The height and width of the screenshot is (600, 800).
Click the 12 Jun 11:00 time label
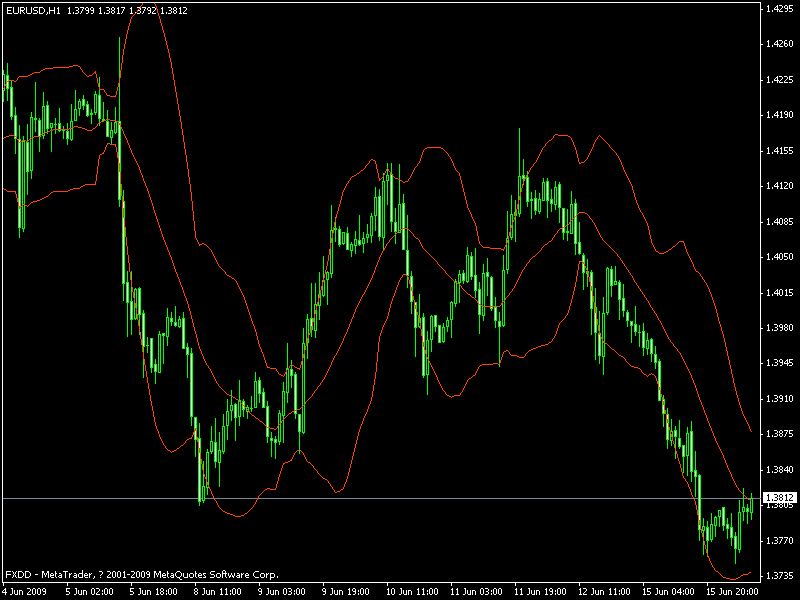(x=604, y=592)
